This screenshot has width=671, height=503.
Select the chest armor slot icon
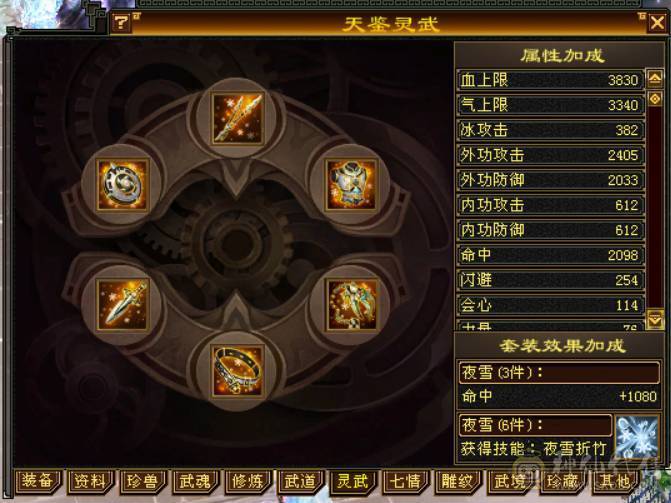click(x=351, y=185)
